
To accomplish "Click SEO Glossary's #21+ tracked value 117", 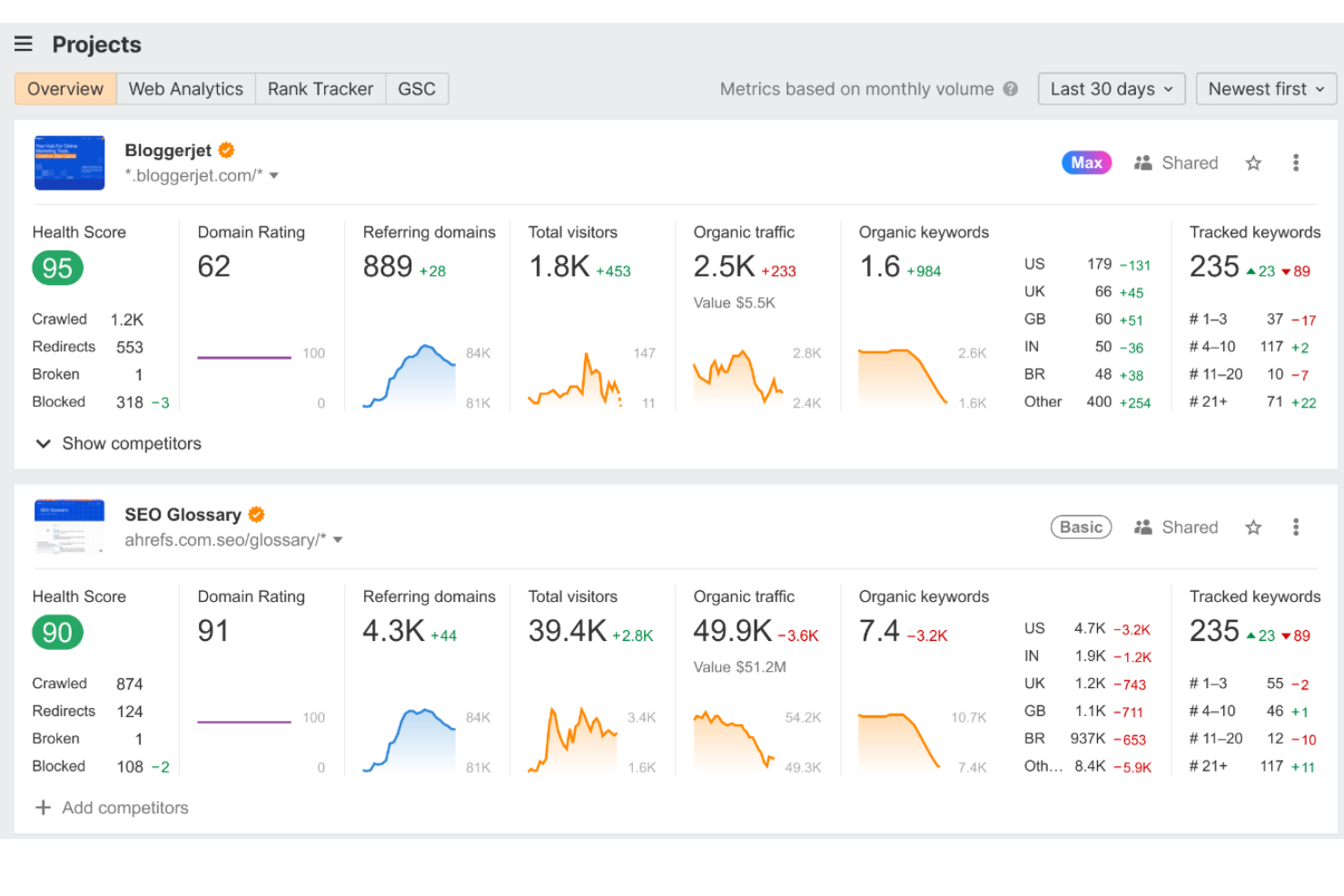I will coord(1271,766).
